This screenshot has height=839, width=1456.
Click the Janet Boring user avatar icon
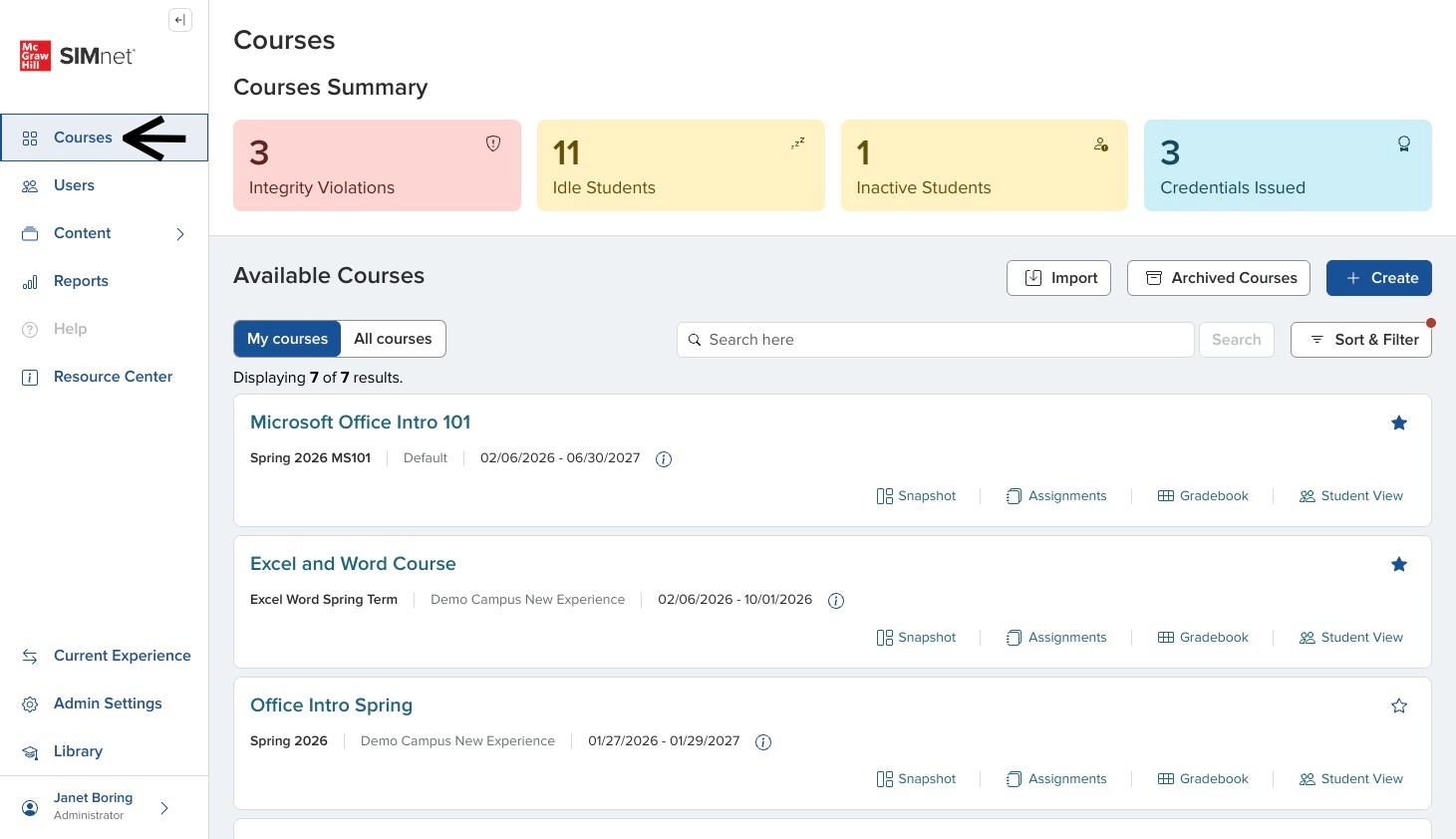[x=30, y=808]
